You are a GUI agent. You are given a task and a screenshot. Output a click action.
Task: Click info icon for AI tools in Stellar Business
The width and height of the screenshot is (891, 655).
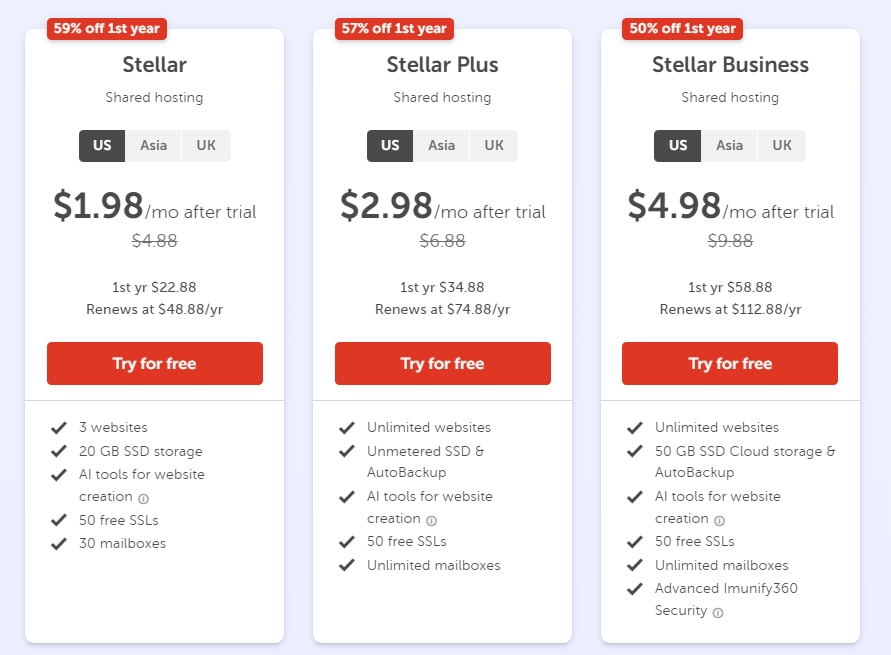pos(719,520)
